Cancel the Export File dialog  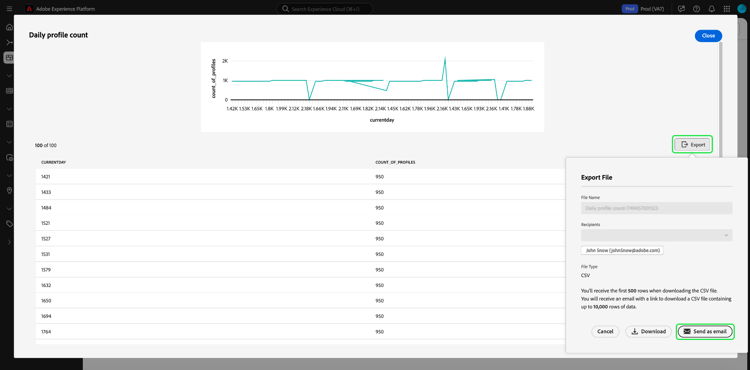click(605, 331)
